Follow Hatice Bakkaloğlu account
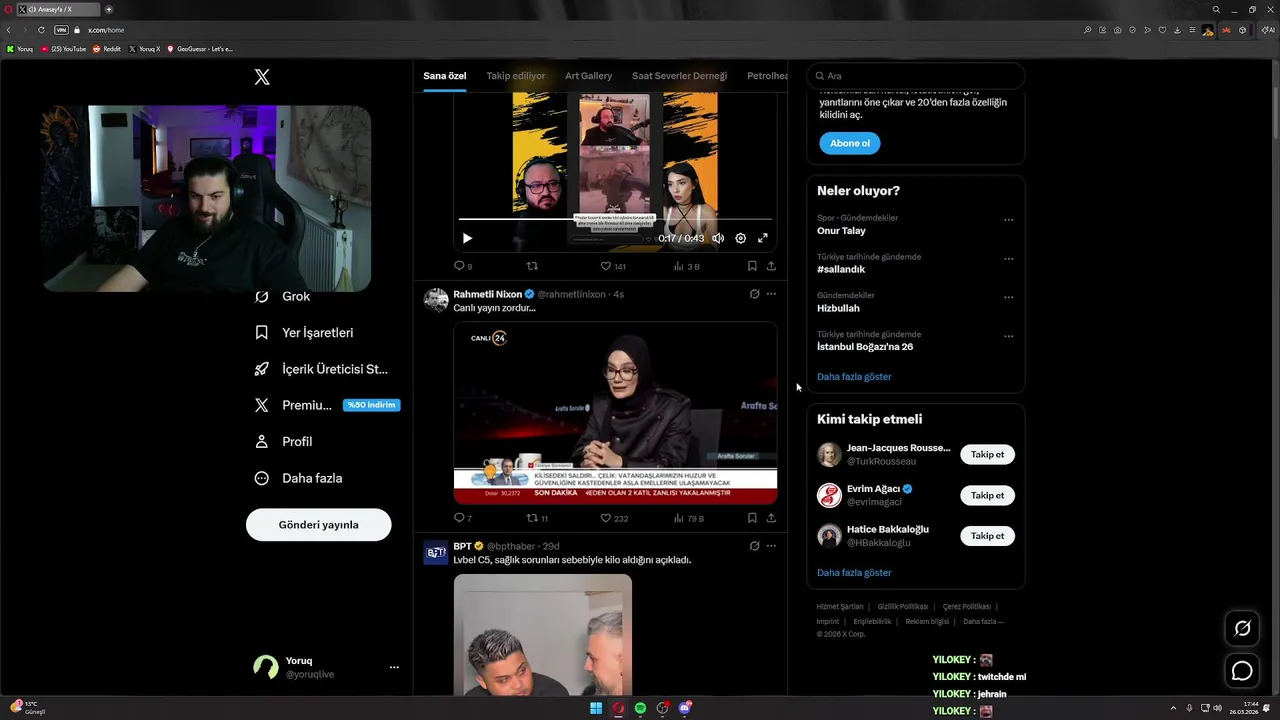 click(987, 536)
